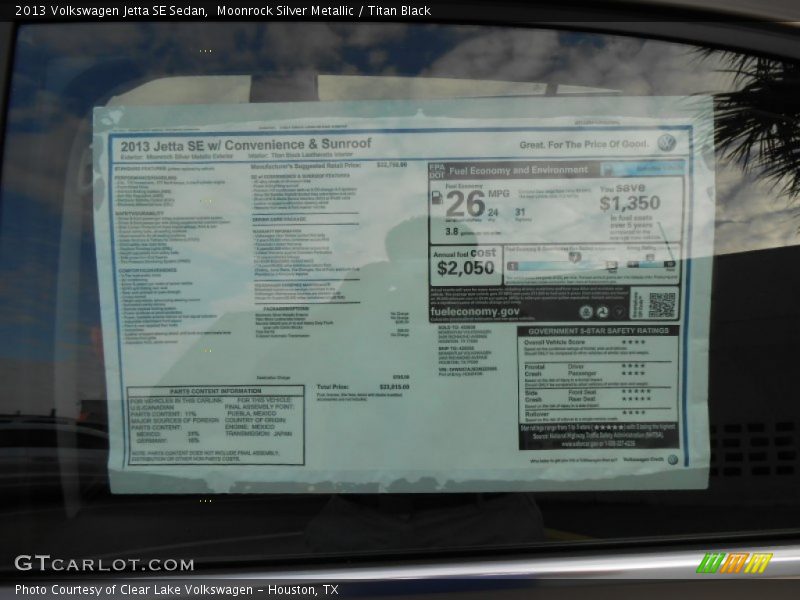Click the Volkswagen Credit logo at sticker bottom
800x600 pixels.
[x=673, y=459]
